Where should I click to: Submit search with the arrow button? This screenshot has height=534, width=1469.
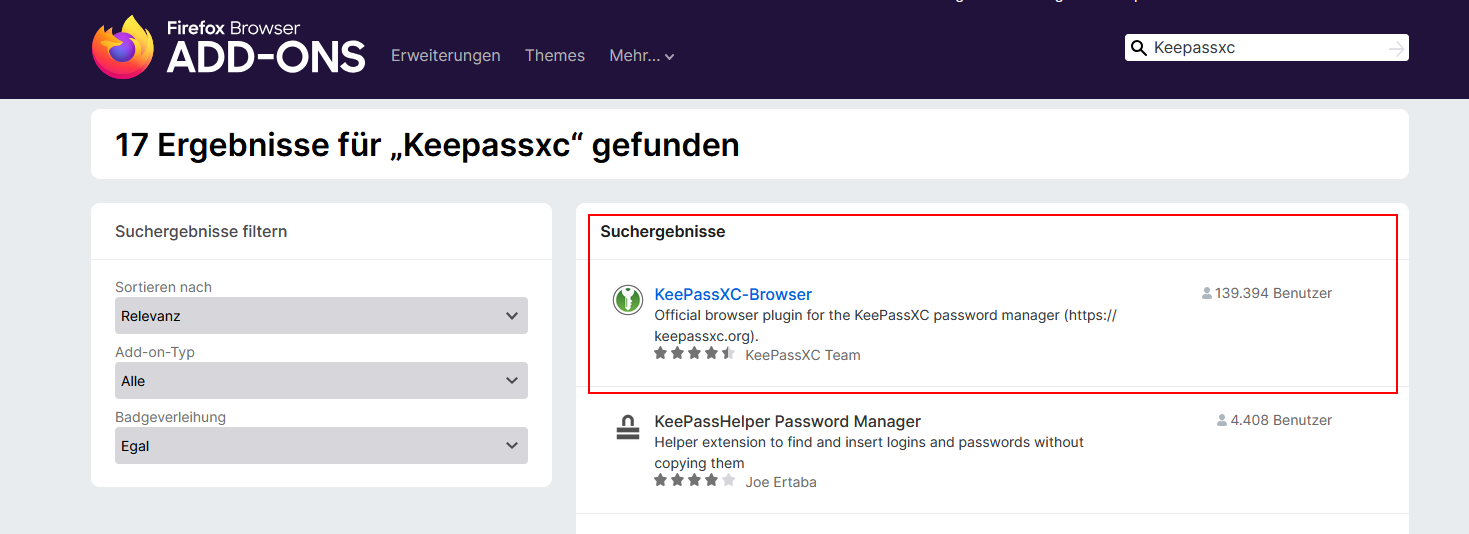[x=1396, y=48]
